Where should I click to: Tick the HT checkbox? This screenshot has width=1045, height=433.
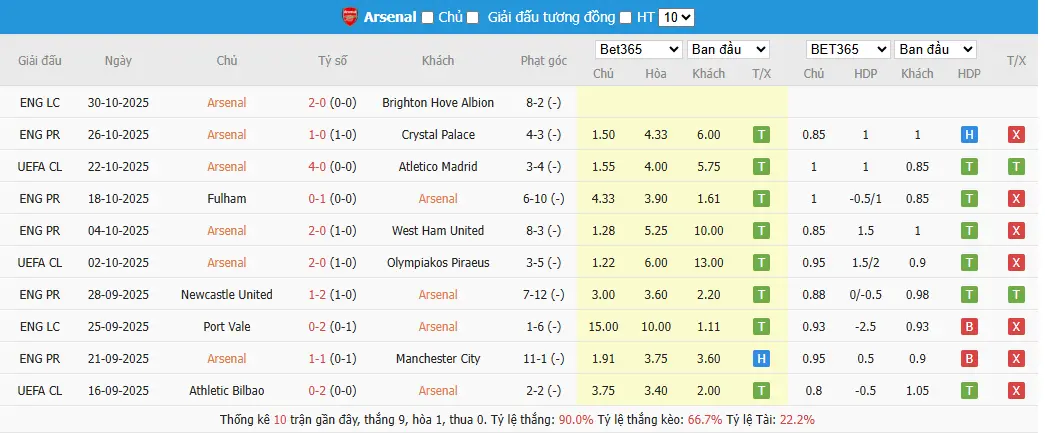click(x=626, y=17)
